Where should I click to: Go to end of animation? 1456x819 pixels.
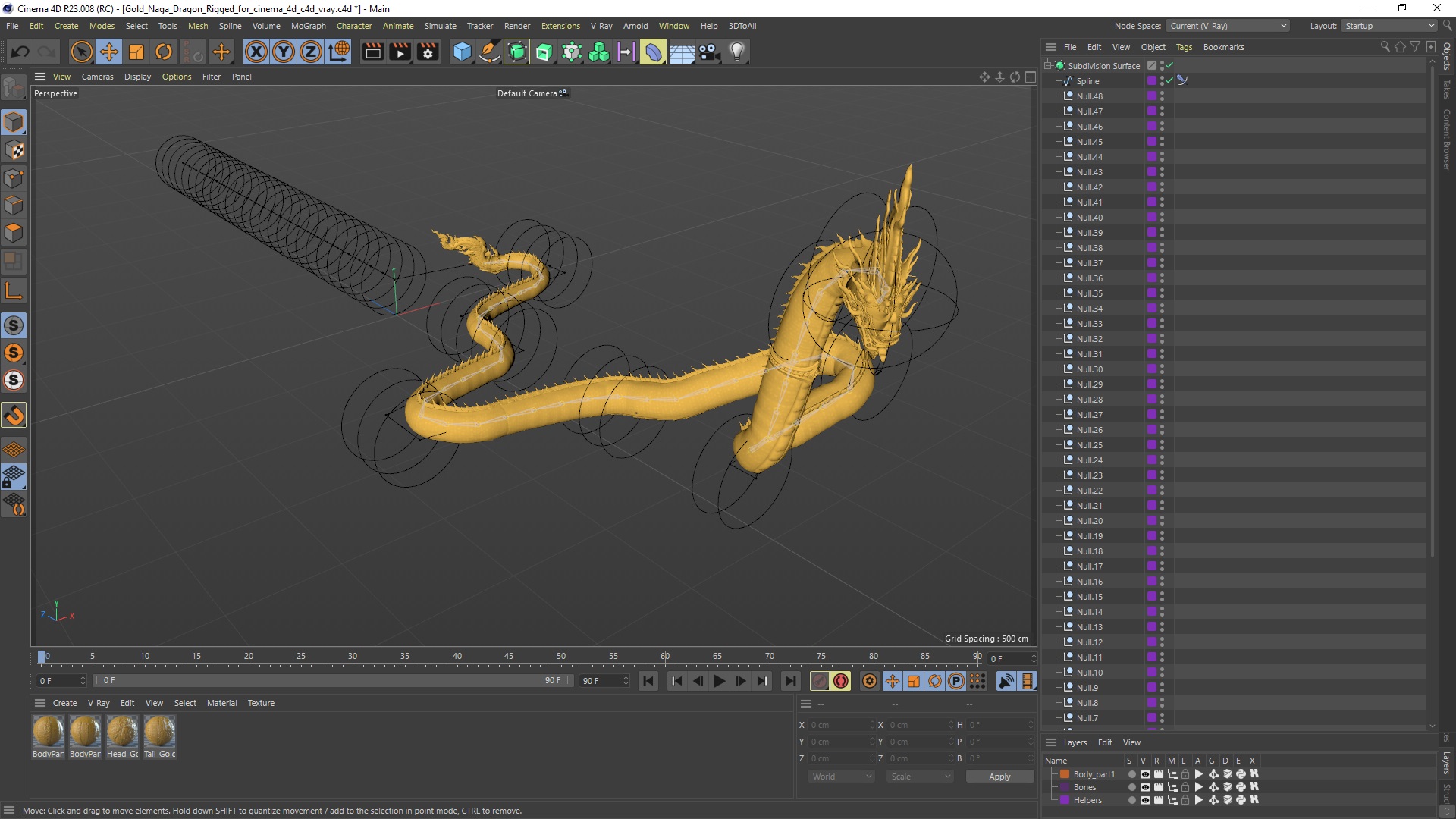[790, 681]
